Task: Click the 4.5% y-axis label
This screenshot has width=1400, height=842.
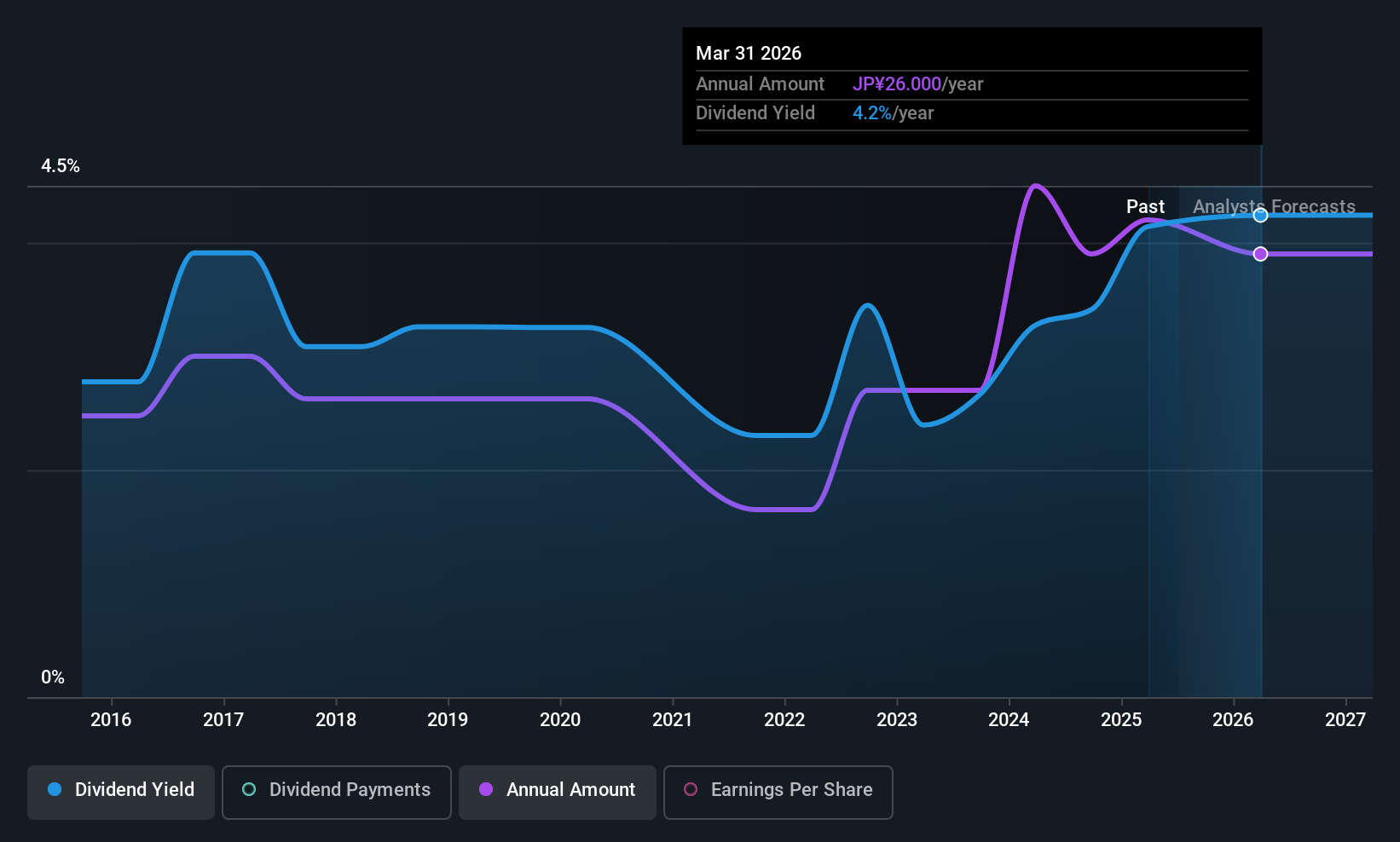Action: click(61, 166)
